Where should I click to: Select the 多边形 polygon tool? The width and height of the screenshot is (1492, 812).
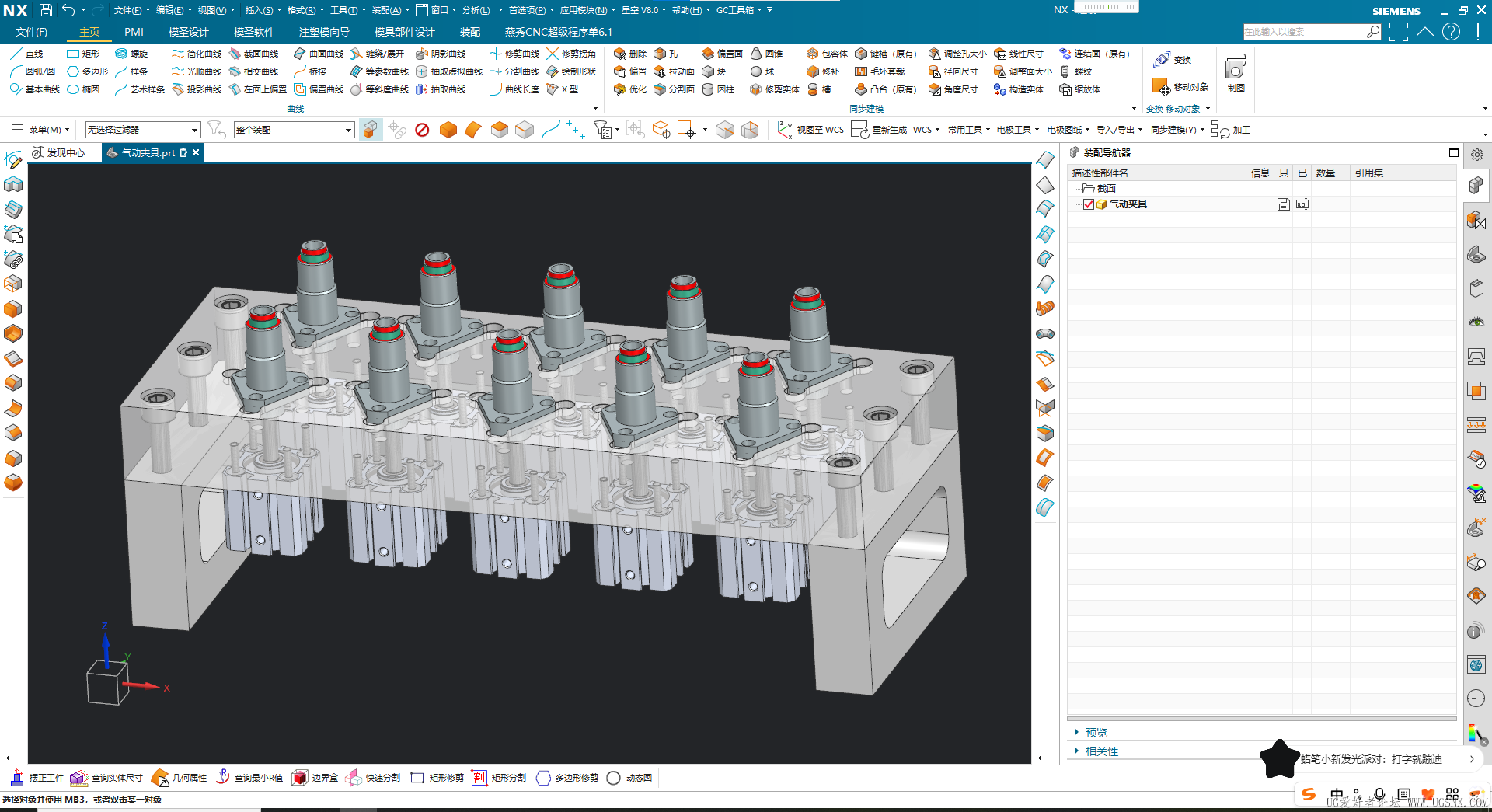coord(87,71)
